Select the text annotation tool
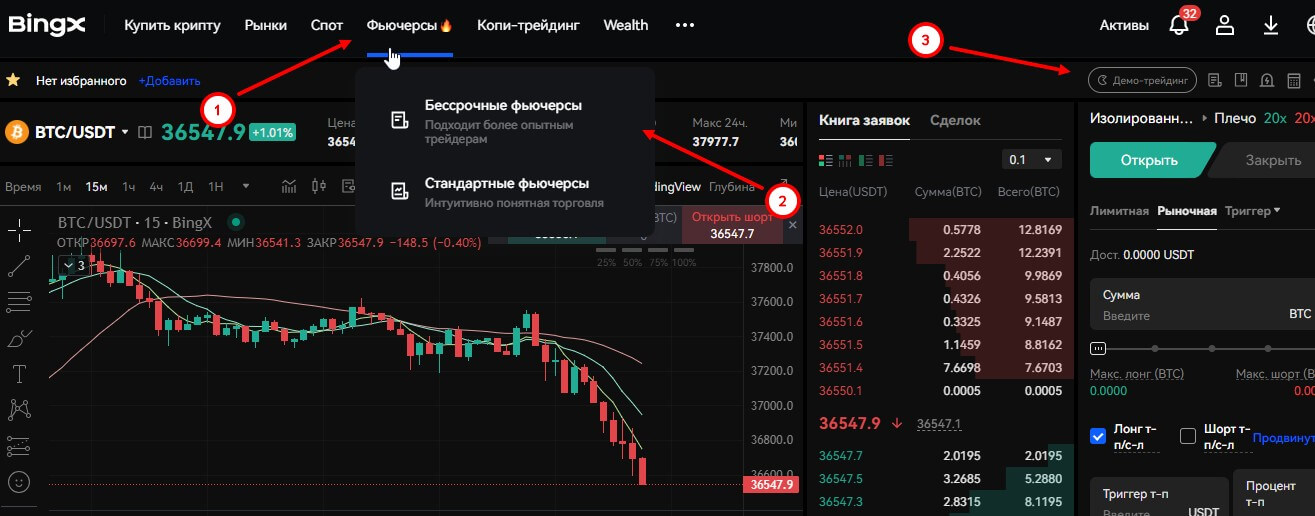The image size is (1315, 516). [19, 374]
